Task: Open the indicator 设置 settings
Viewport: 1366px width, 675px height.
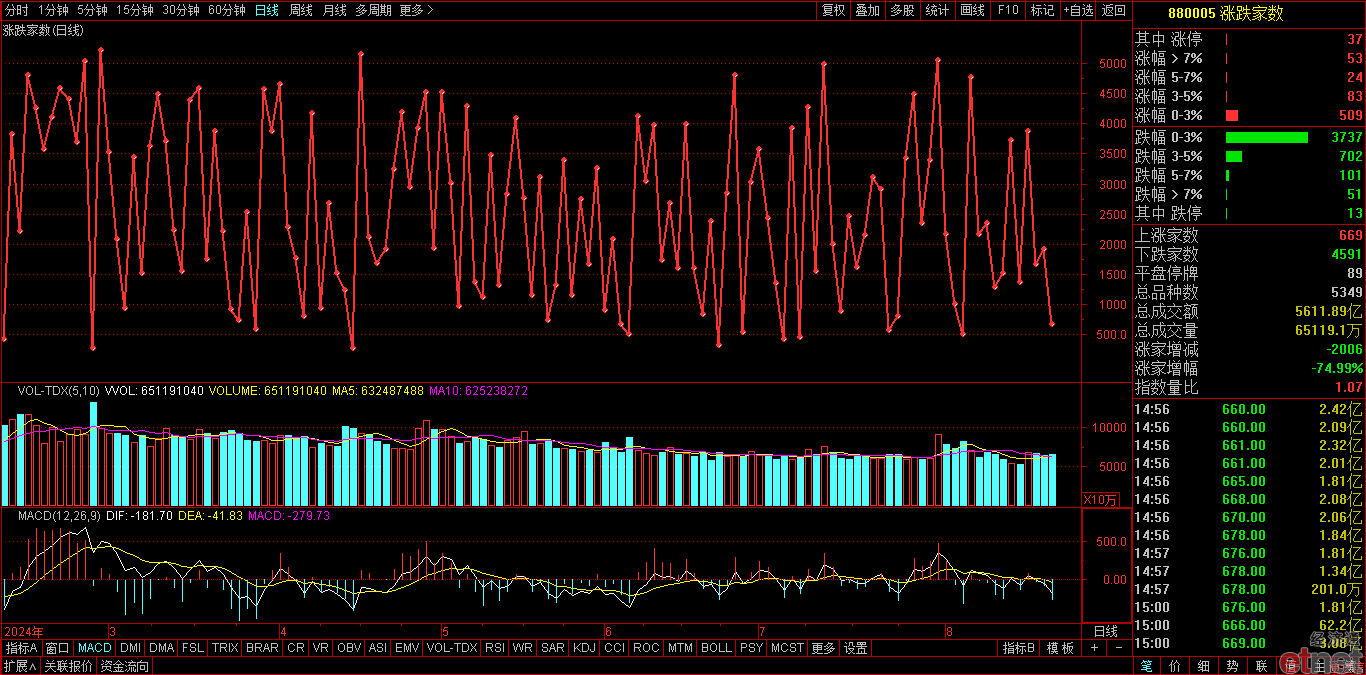Action: tap(855, 648)
